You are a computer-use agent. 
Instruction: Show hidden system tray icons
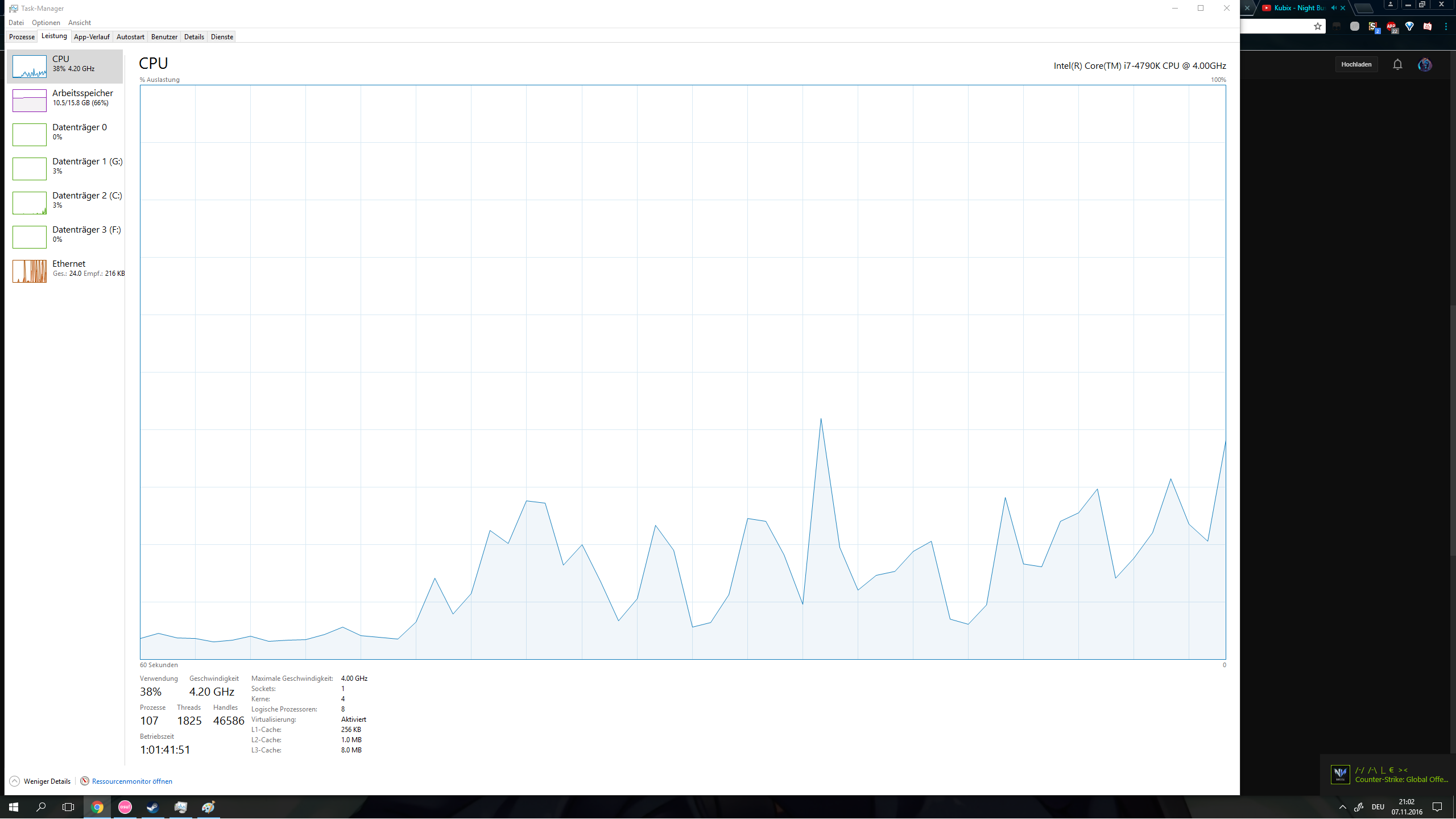coord(1342,807)
